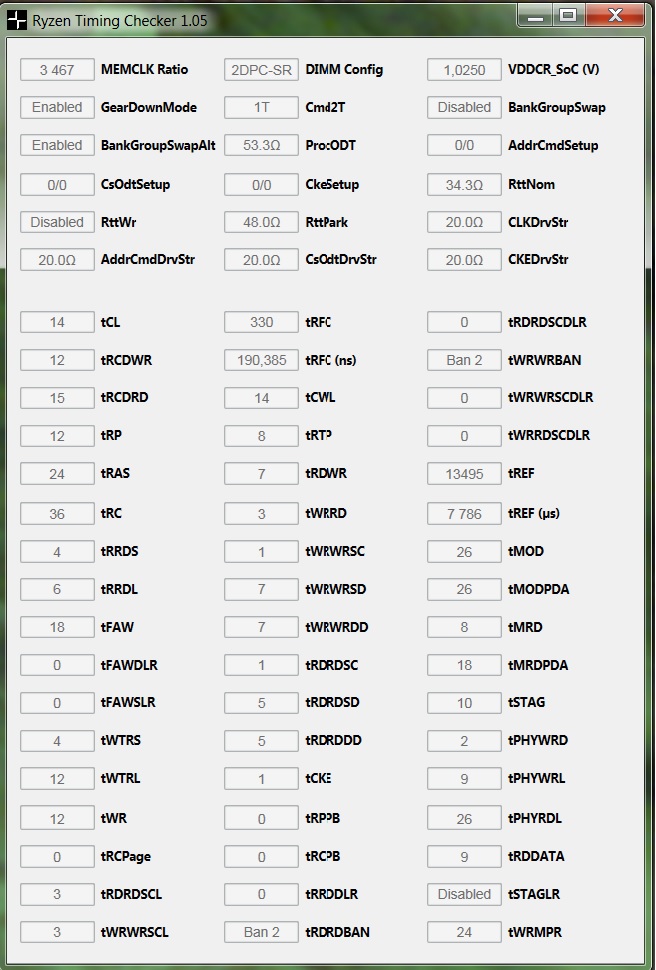Select the DIMM Config value 2DPC-SR
656x970 pixels.
pos(261,70)
